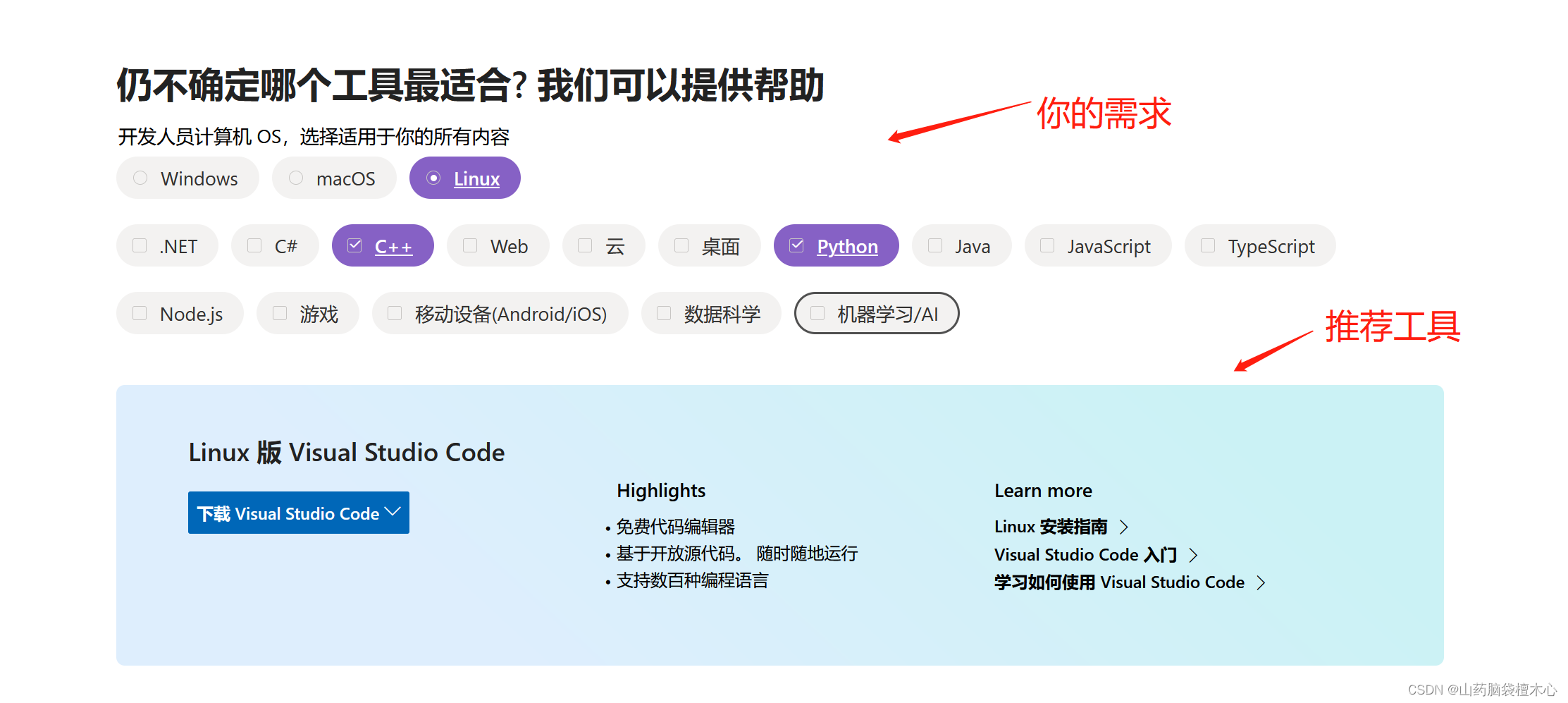Check the C# checkbox
Viewport: 1568px width, 703px height.
point(275,246)
